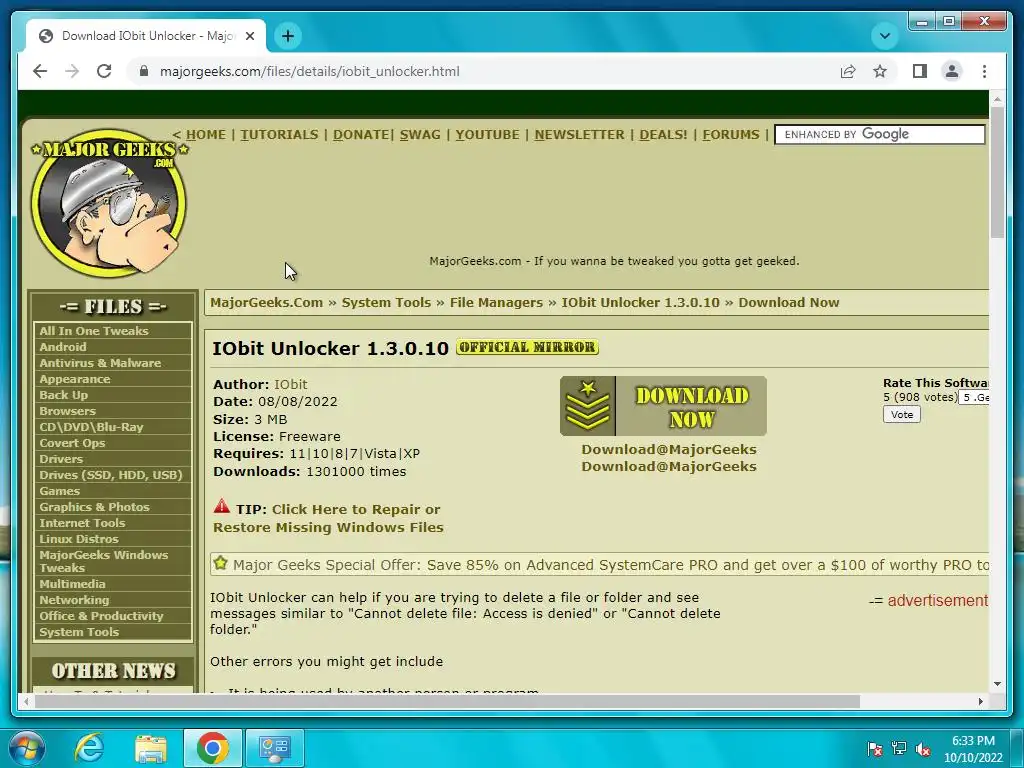This screenshot has width=1024, height=768.
Task: Click File Managers in breadcrumb
Action: [x=496, y=302]
